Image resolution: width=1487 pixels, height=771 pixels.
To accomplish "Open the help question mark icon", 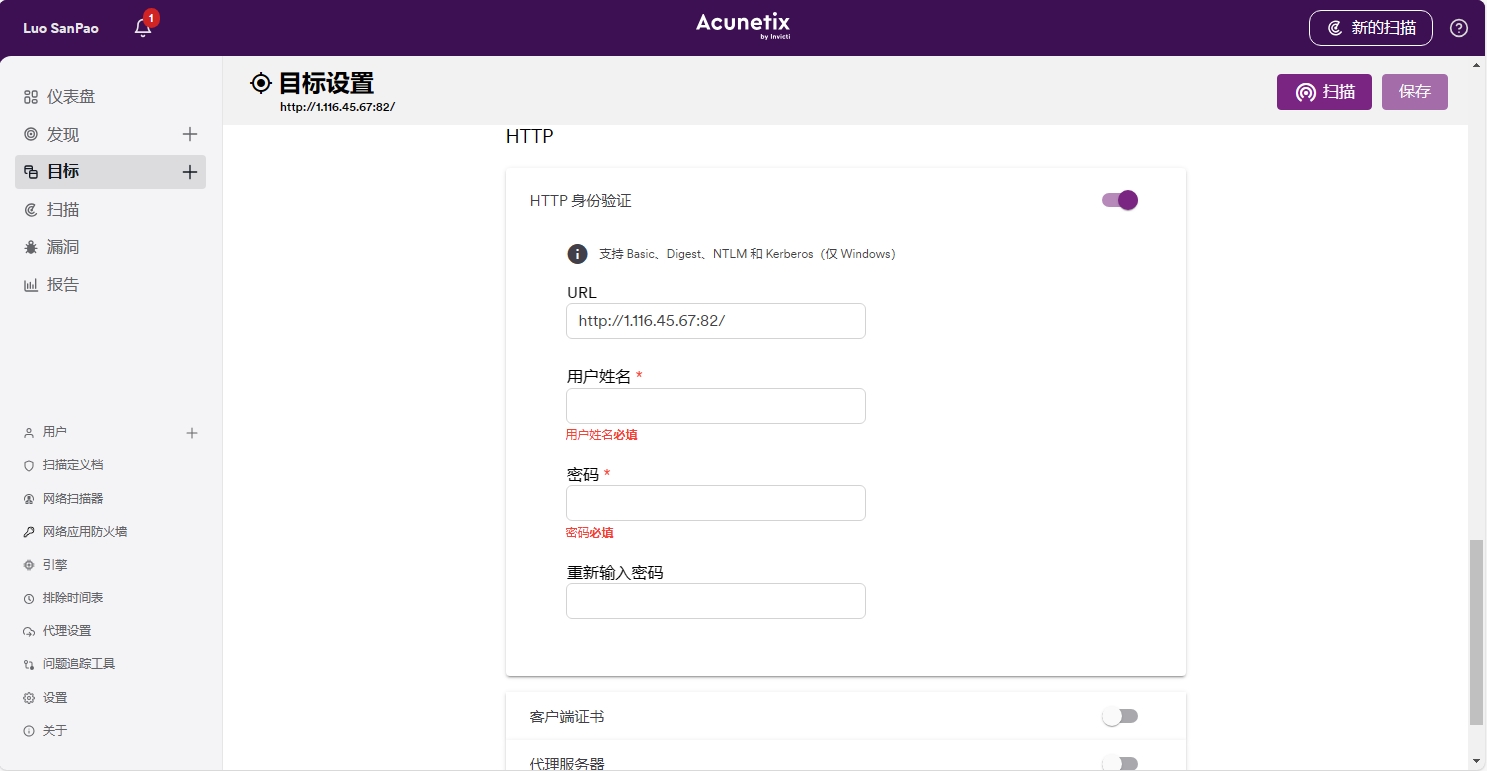I will click(1459, 28).
